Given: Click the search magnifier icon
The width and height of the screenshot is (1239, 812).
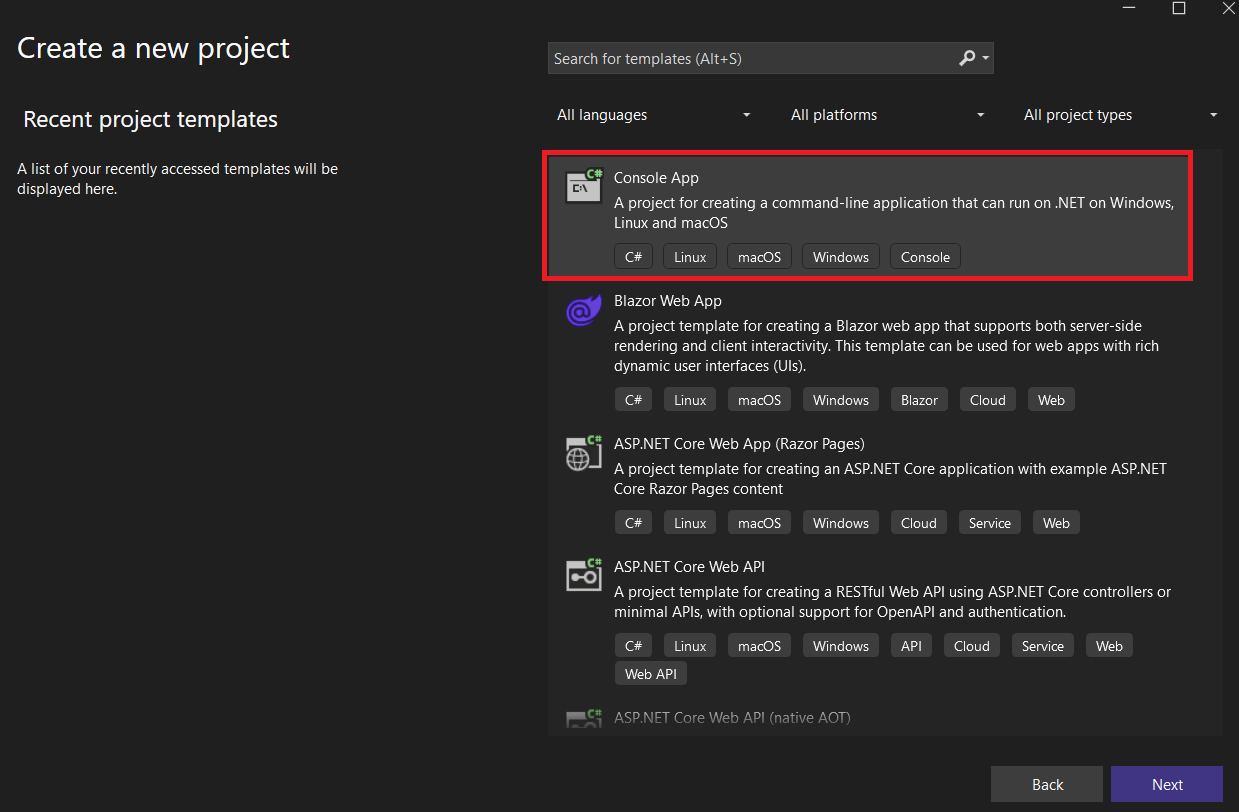Looking at the screenshot, I should tap(967, 59).
